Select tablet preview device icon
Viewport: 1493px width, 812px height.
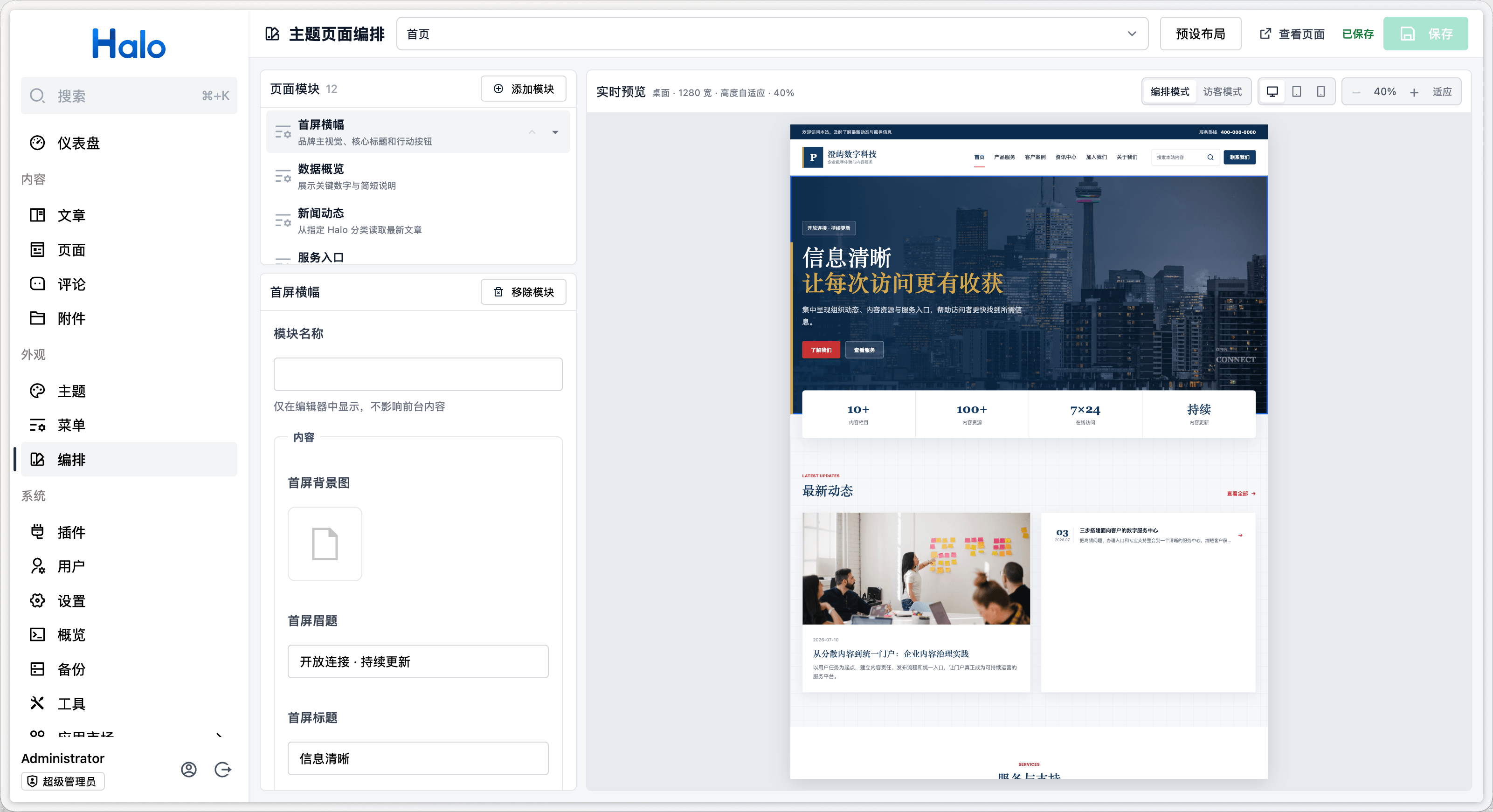click(1297, 91)
